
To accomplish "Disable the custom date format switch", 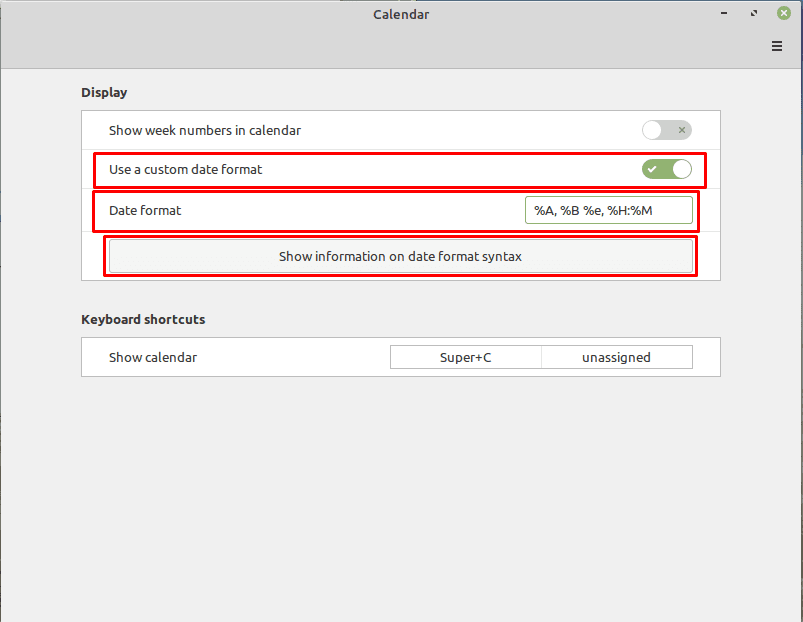I will [x=666, y=169].
